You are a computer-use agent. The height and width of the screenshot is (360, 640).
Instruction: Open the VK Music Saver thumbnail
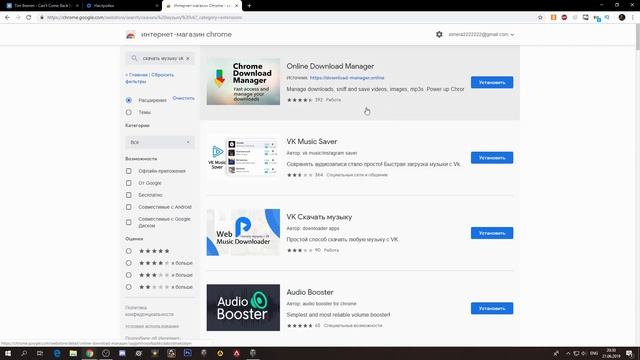point(243,157)
